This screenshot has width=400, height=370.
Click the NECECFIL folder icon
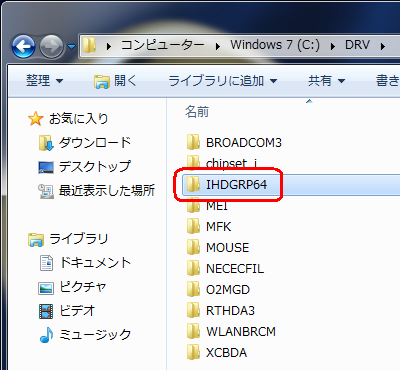193,268
